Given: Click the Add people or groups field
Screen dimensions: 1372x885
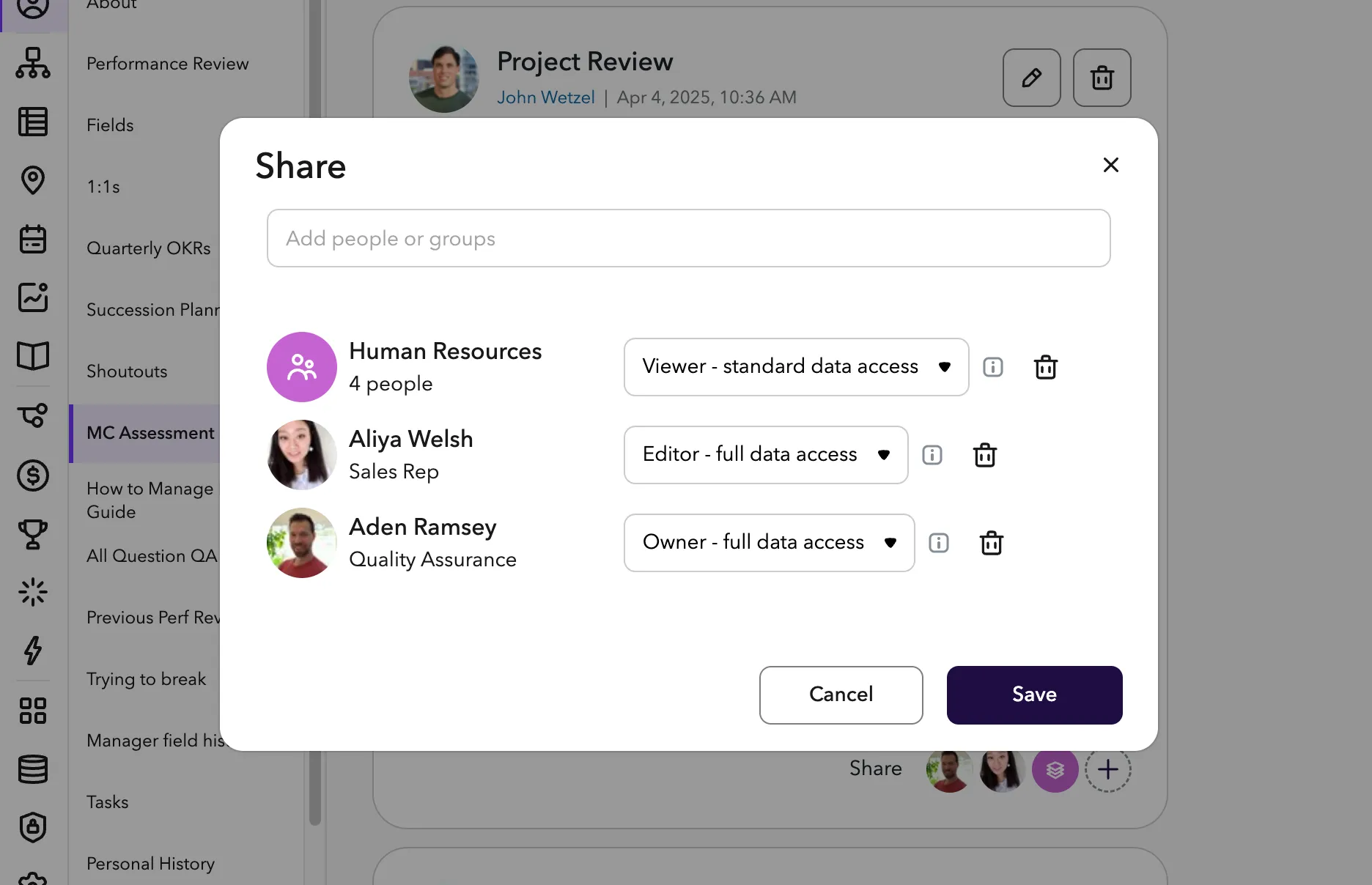Looking at the screenshot, I should (x=689, y=238).
